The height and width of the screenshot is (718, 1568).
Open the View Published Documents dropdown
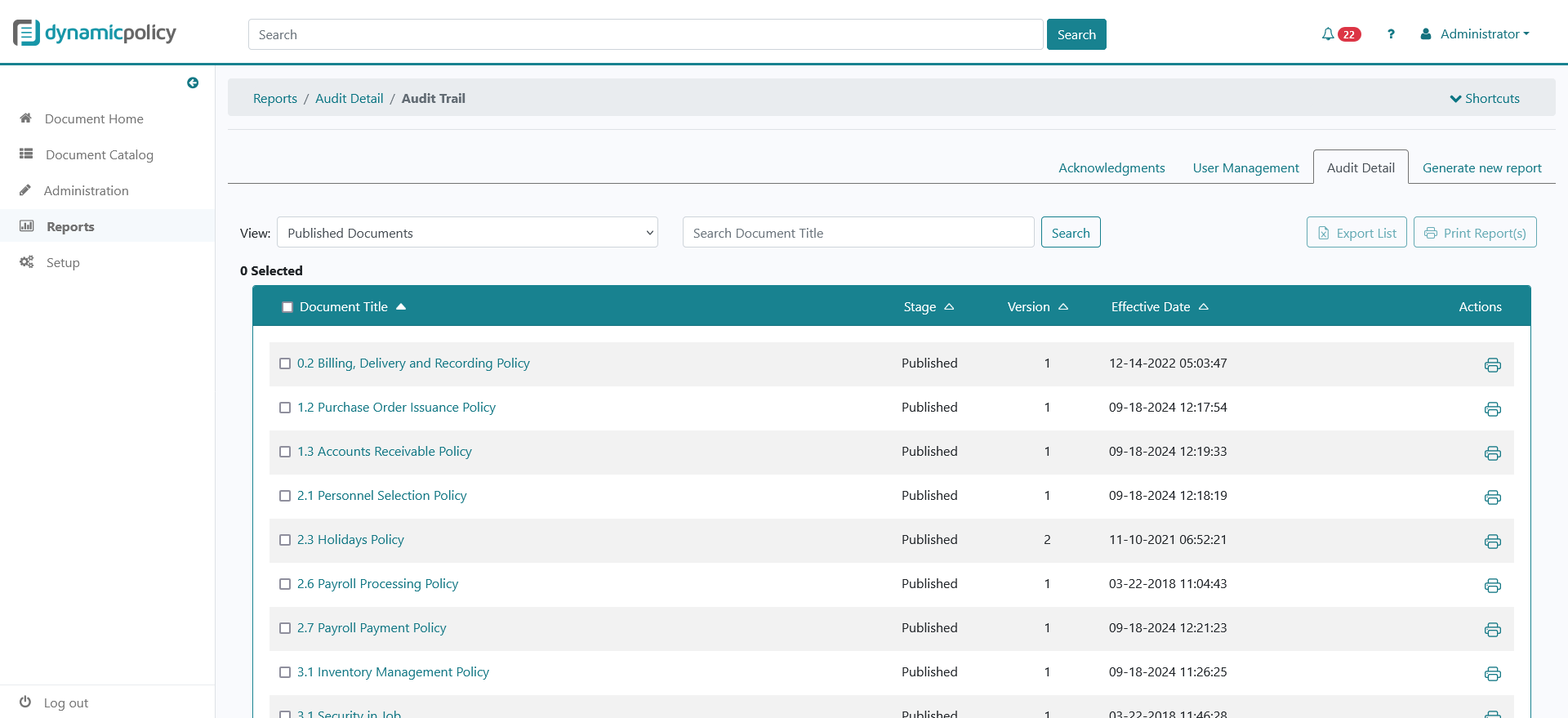tap(467, 233)
